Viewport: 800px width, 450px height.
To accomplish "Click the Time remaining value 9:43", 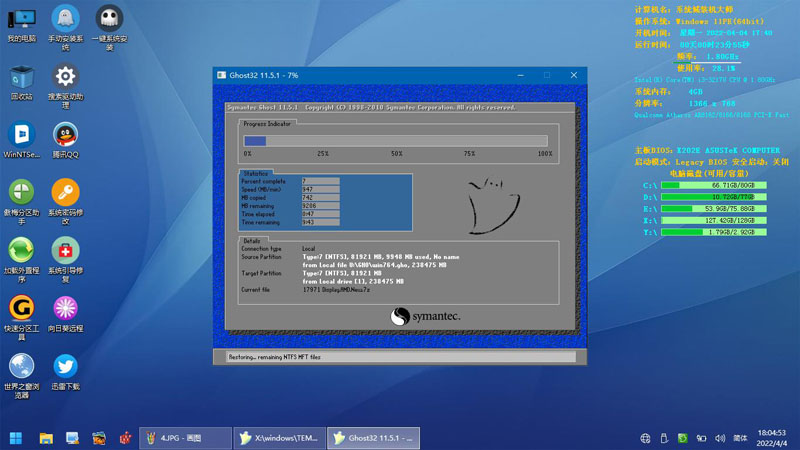I will (320, 222).
